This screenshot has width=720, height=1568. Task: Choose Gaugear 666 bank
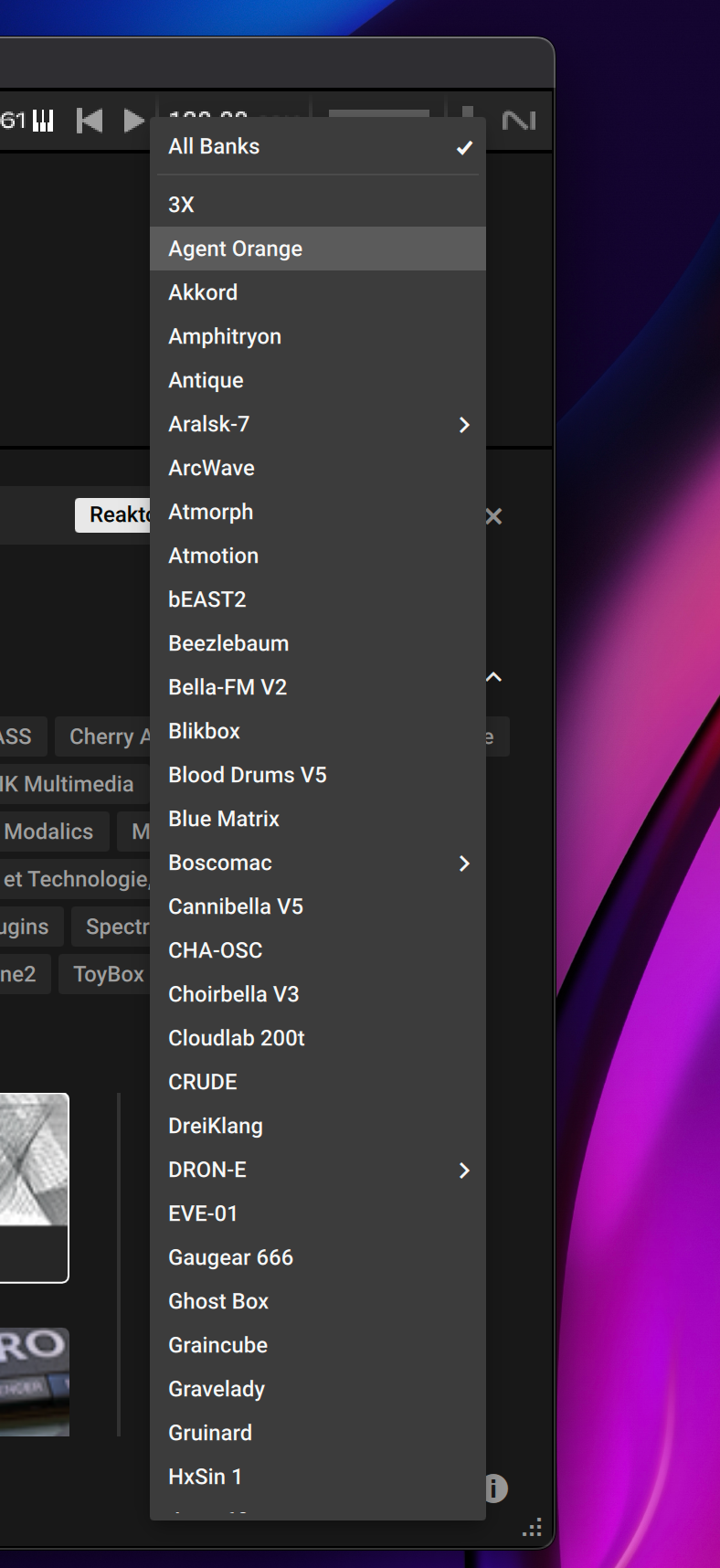click(317, 1257)
